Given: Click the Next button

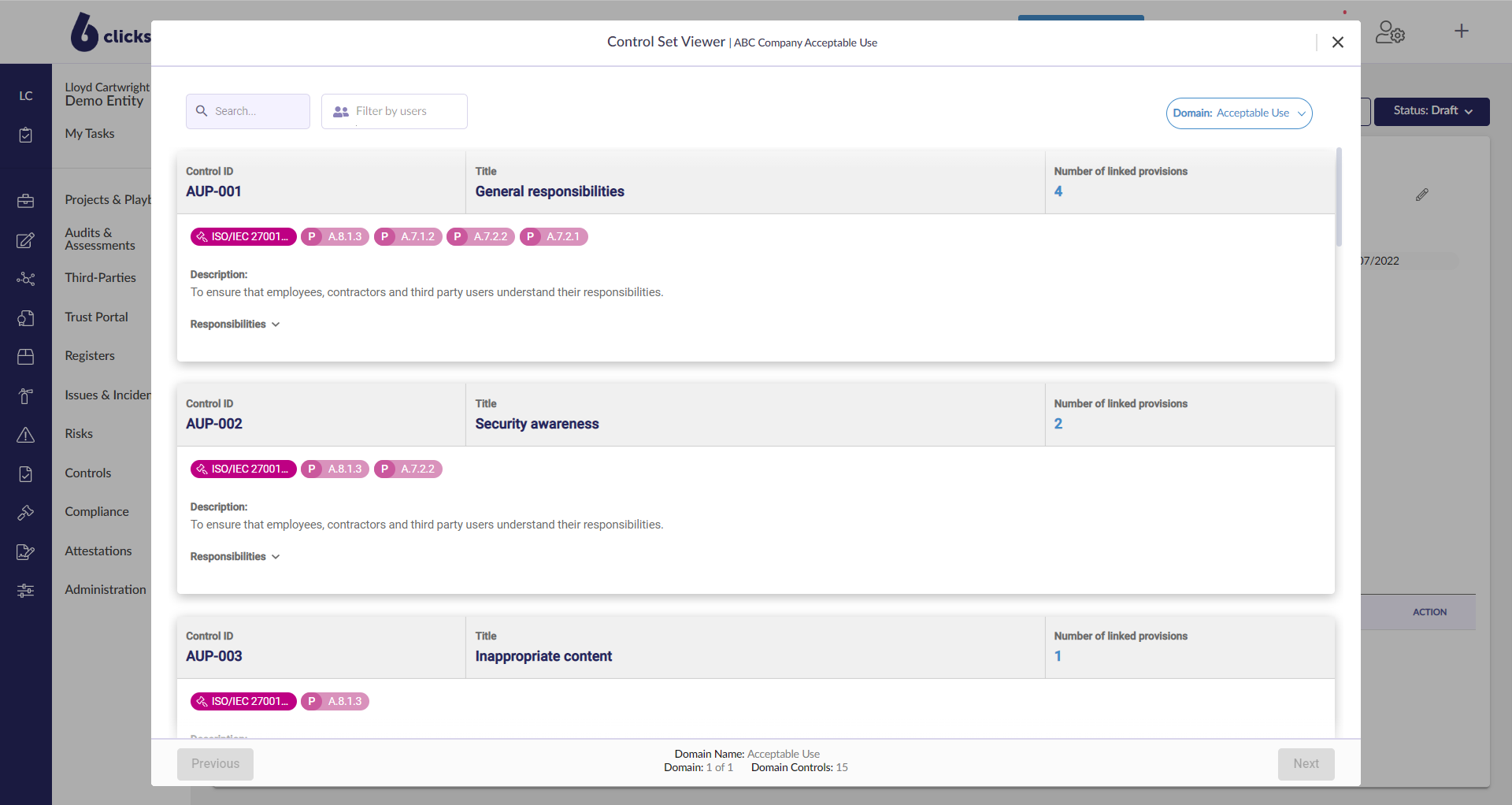Looking at the screenshot, I should [x=1306, y=764].
